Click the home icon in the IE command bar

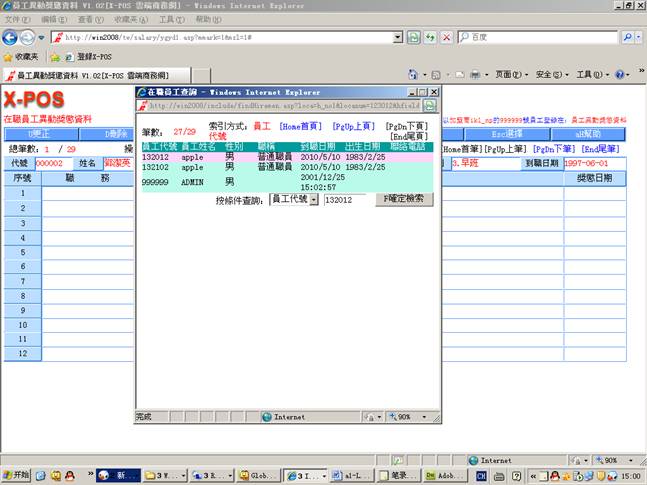[x=414, y=75]
